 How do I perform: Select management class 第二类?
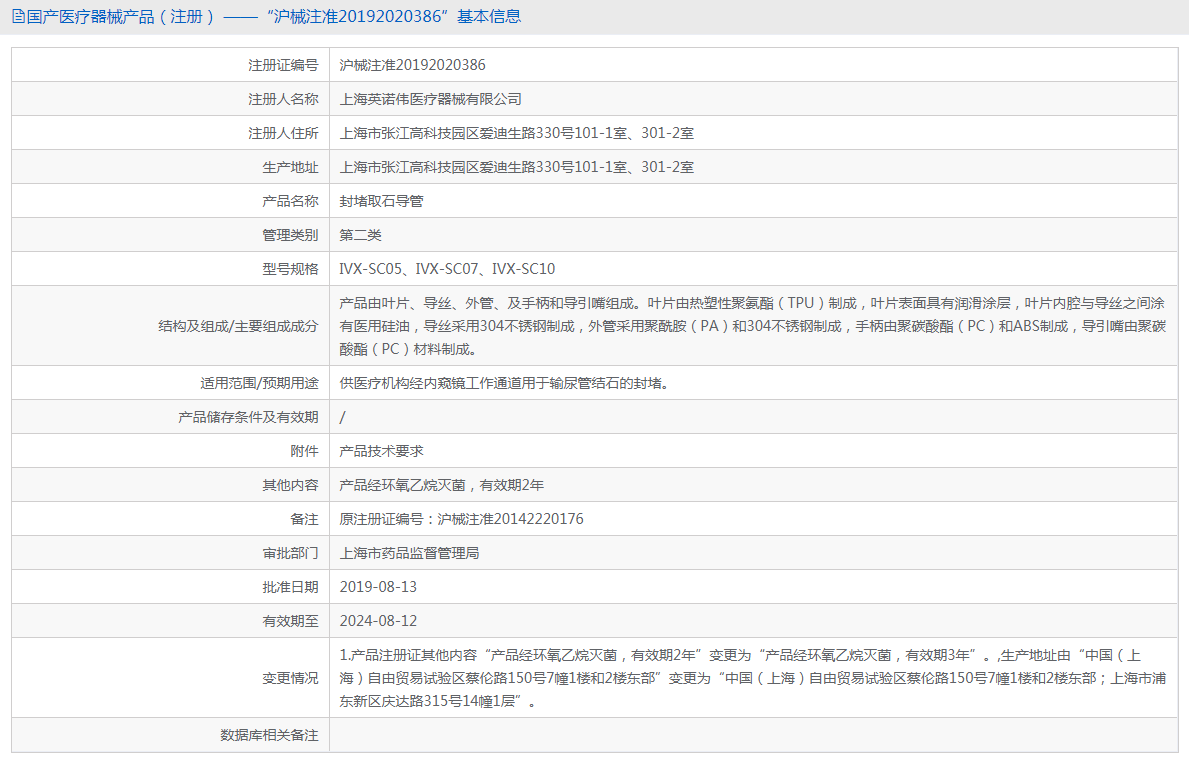360,235
